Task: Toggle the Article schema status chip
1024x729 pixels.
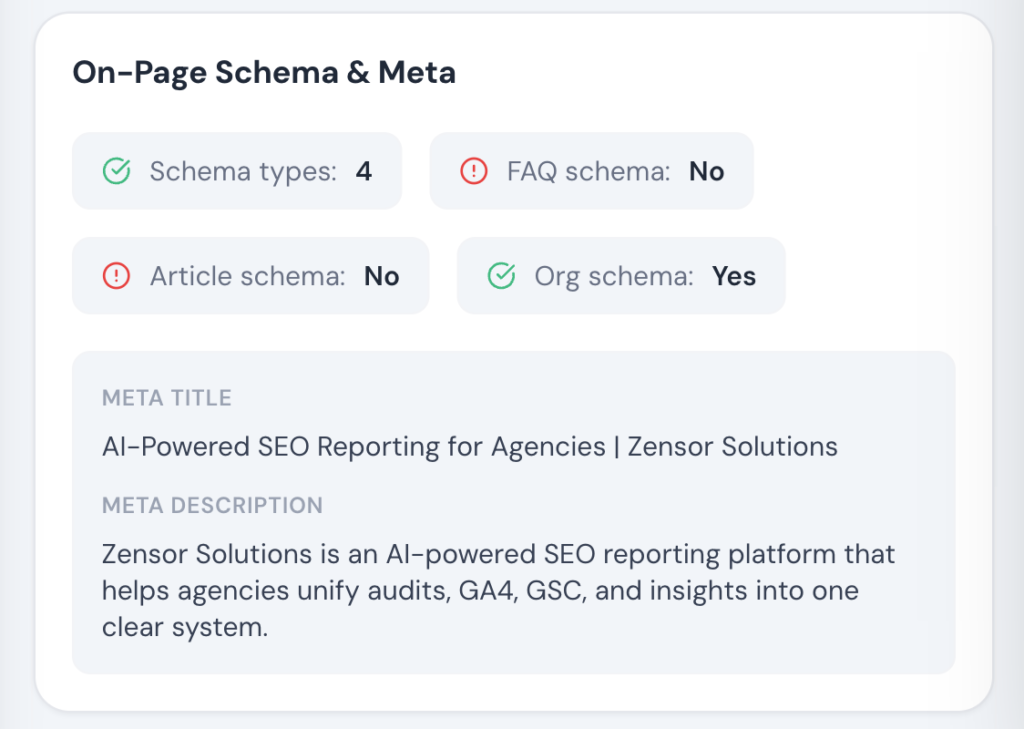Action: point(251,276)
